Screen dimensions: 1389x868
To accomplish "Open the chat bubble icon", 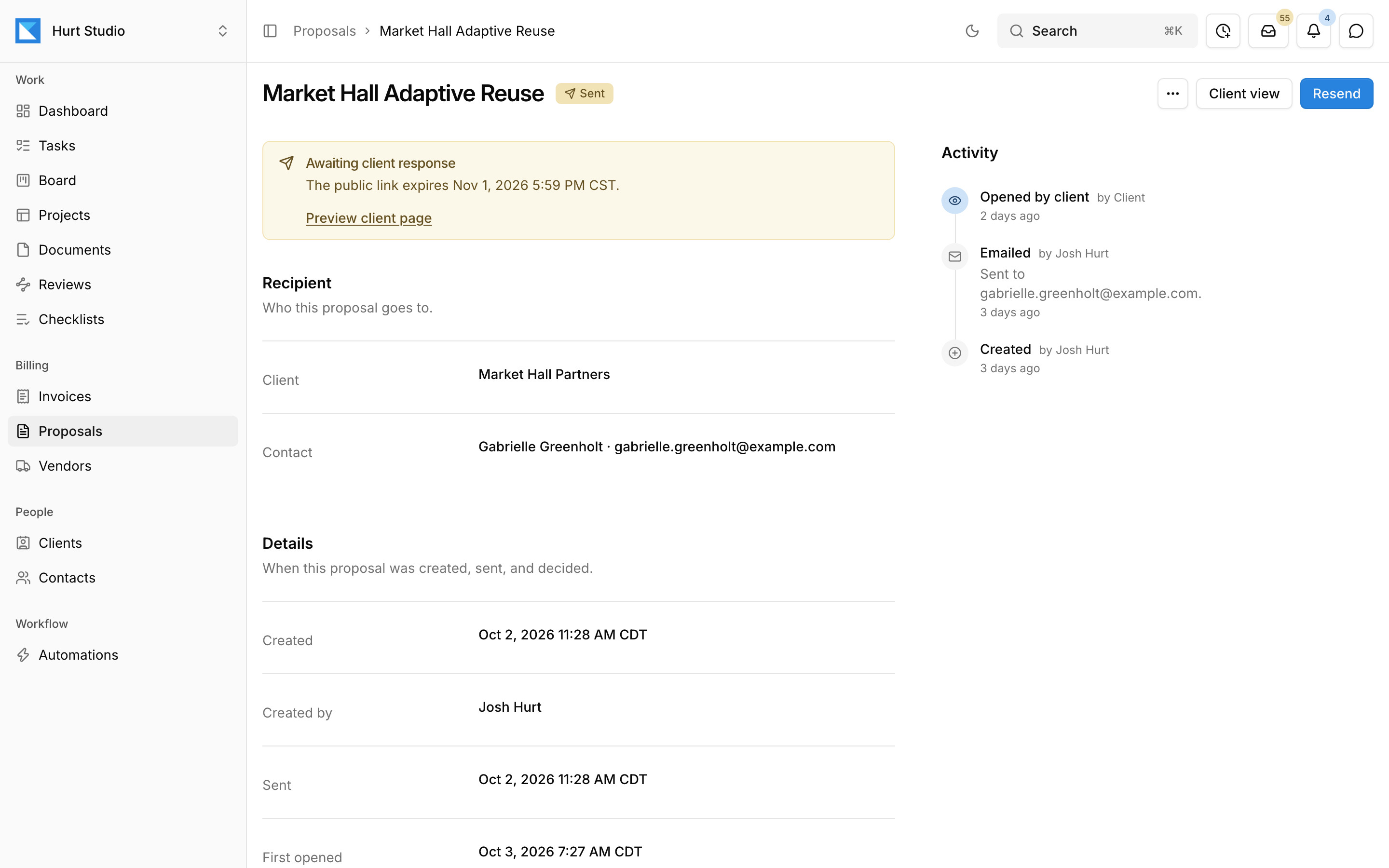I will coord(1356,31).
